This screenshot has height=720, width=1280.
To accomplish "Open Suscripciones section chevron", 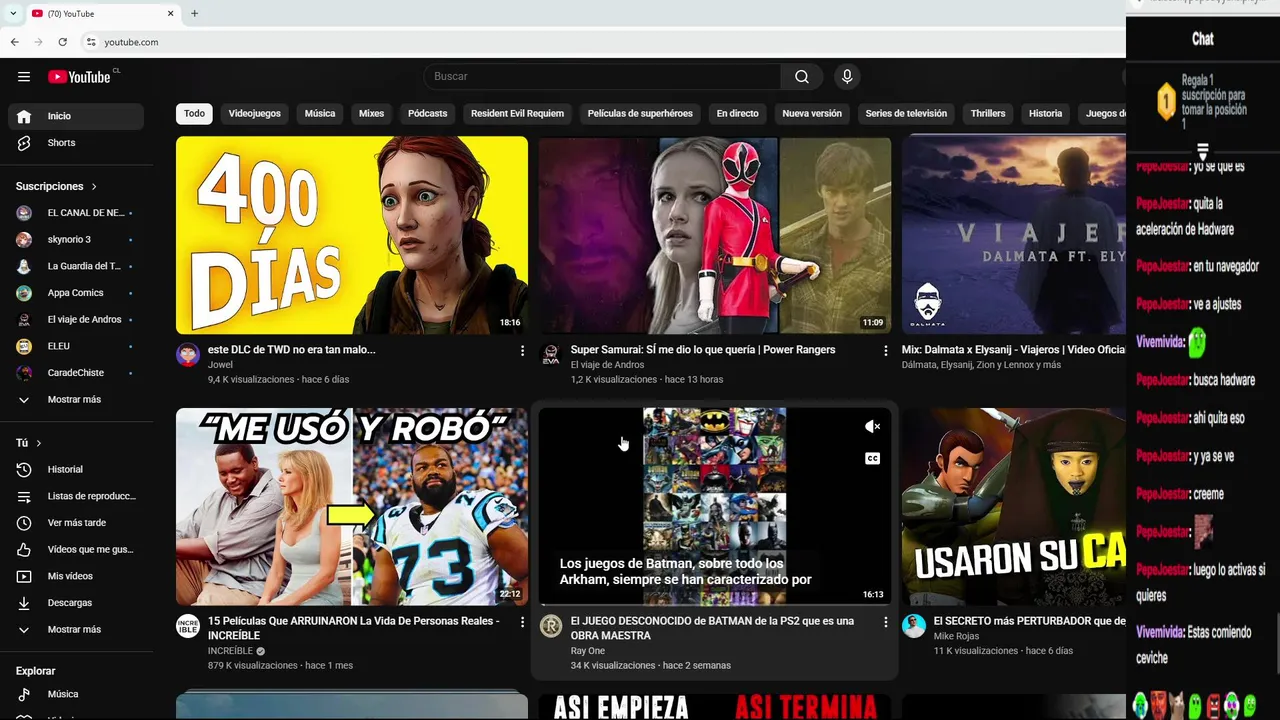I will click(95, 187).
